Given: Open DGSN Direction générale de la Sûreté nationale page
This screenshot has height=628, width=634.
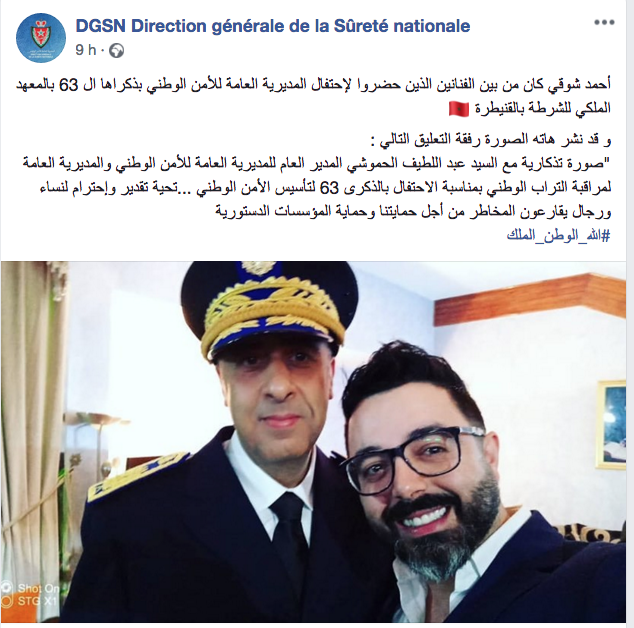Looking at the screenshot, I should click(273, 26).
